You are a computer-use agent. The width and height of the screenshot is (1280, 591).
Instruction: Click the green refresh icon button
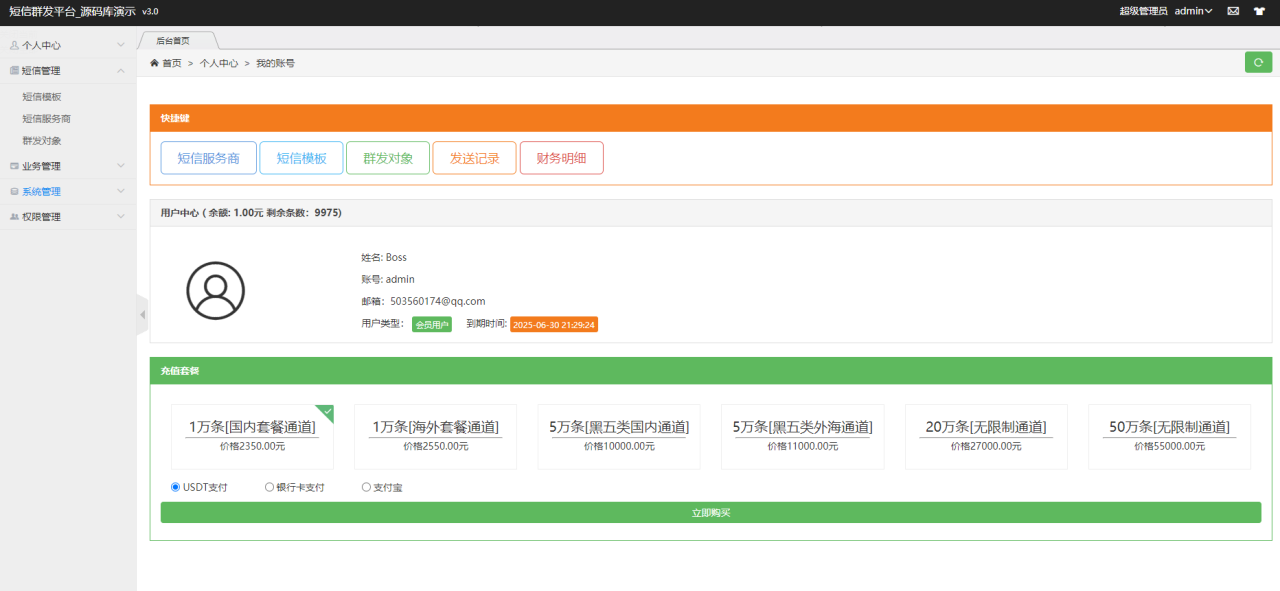pyautogui.click(x=1258, y=63)
